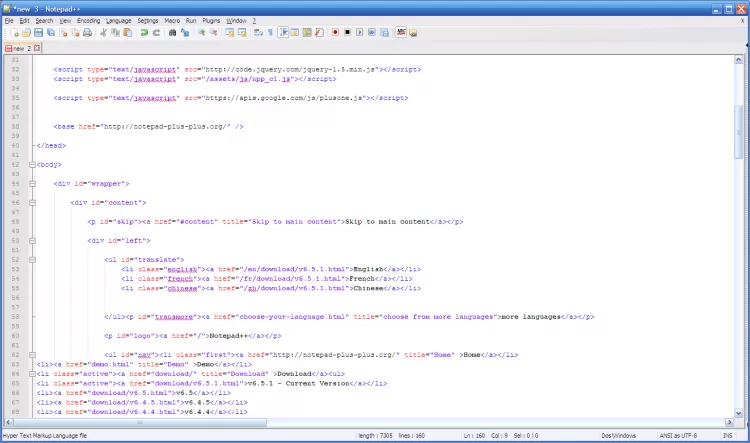
Task: Open Find with the binoculars icon
Action: pyautogui.click(x=172, y=32)
